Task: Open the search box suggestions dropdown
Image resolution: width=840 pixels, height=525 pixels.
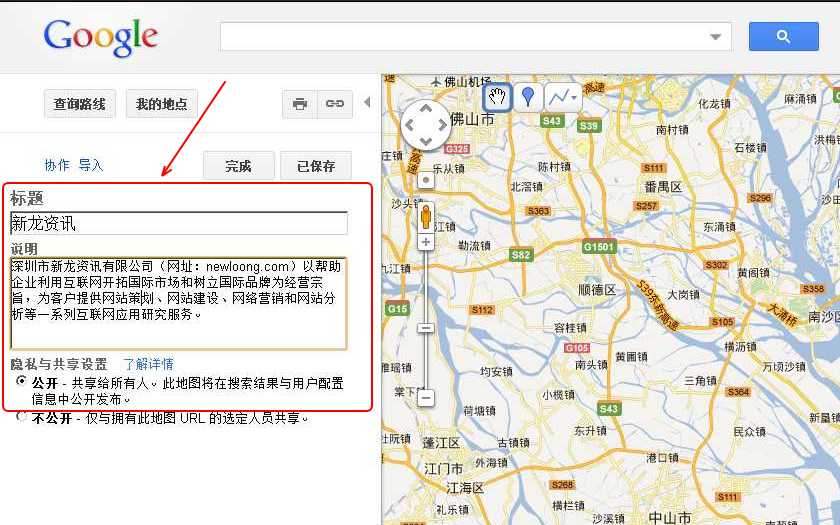Action: coord(715,37)
